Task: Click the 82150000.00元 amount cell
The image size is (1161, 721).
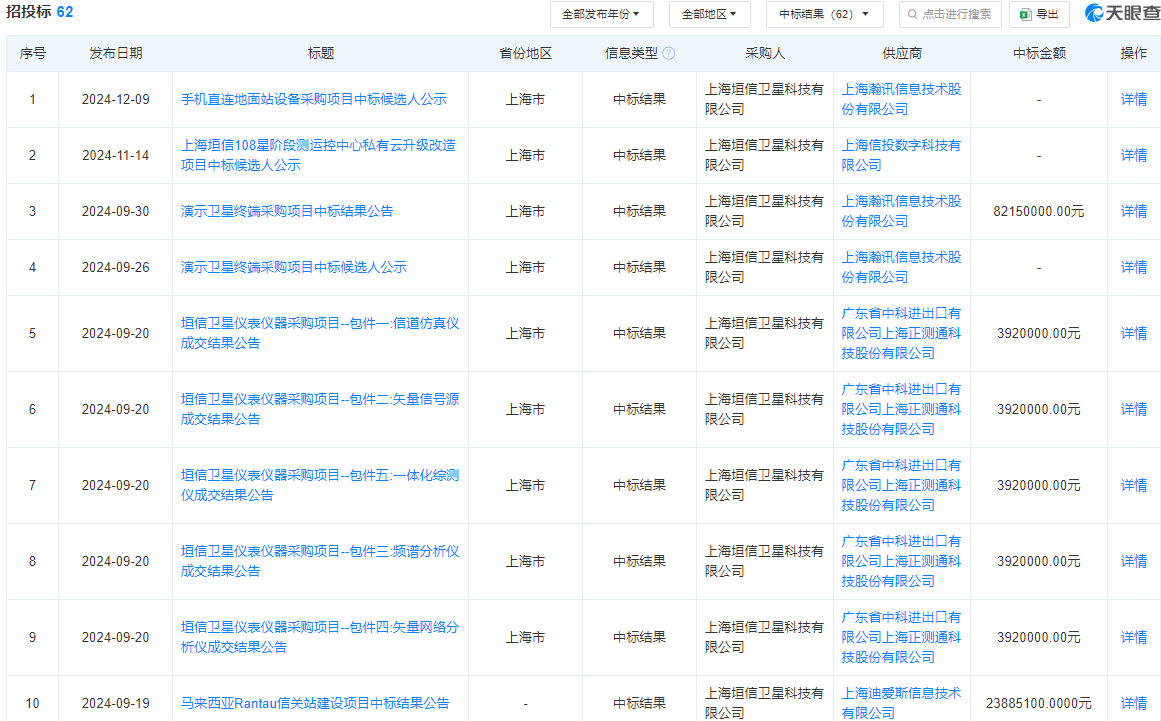Action: [x=1039, y=211]
